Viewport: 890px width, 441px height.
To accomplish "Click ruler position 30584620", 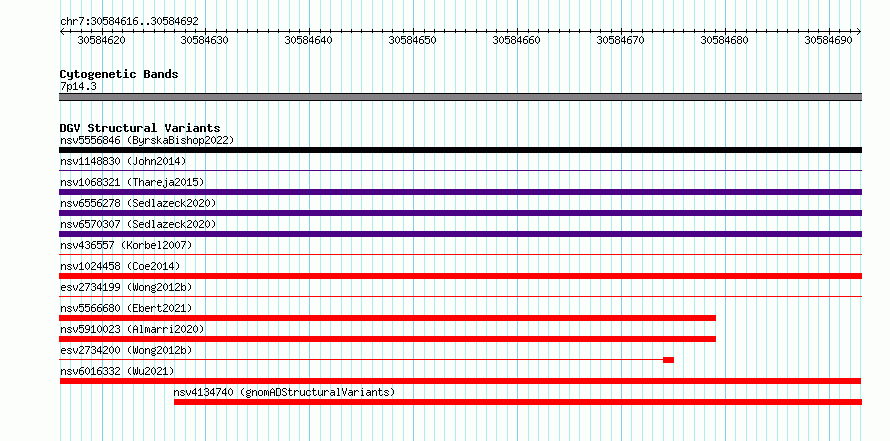I will click(x=102, y=40).
